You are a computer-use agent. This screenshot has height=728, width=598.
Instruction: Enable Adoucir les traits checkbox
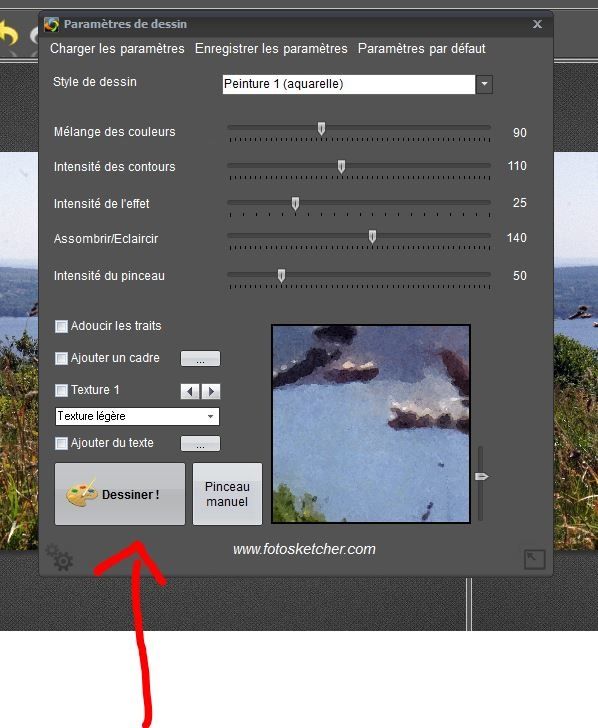[x=61, y=326]
